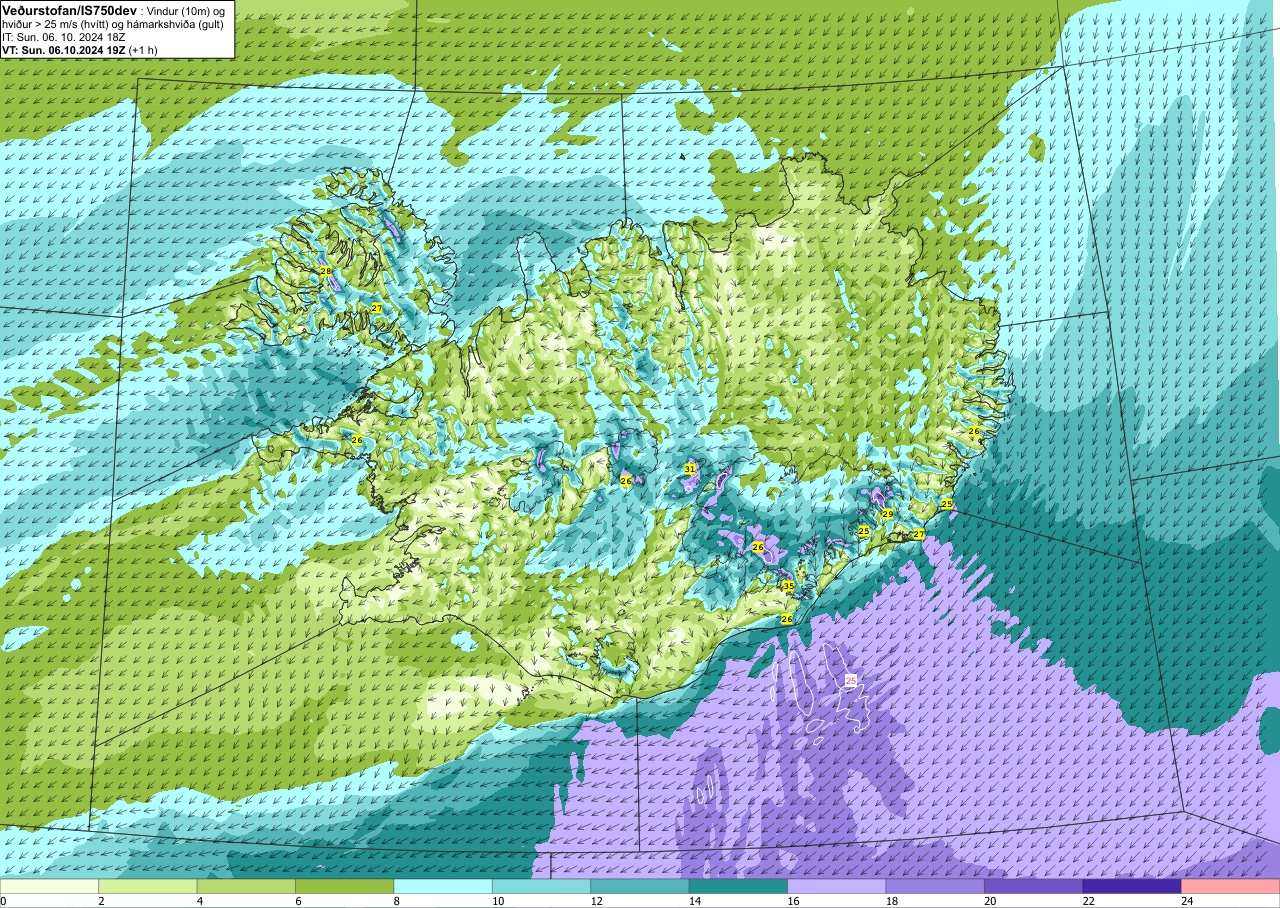This screenshot has width=1280, height=908.
Task: Click the yellow gust label '31'
Action: [x=689, y=469]
